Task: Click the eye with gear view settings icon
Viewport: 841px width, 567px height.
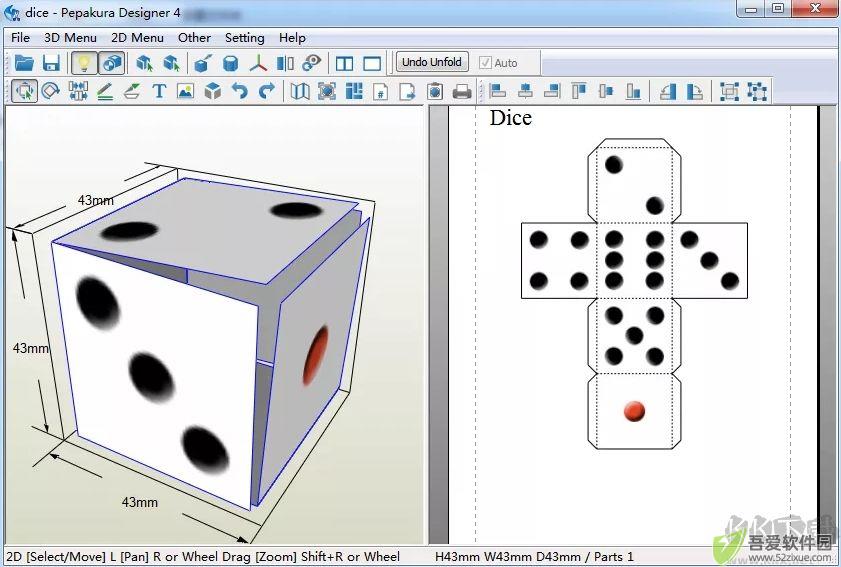Action: 312,63
